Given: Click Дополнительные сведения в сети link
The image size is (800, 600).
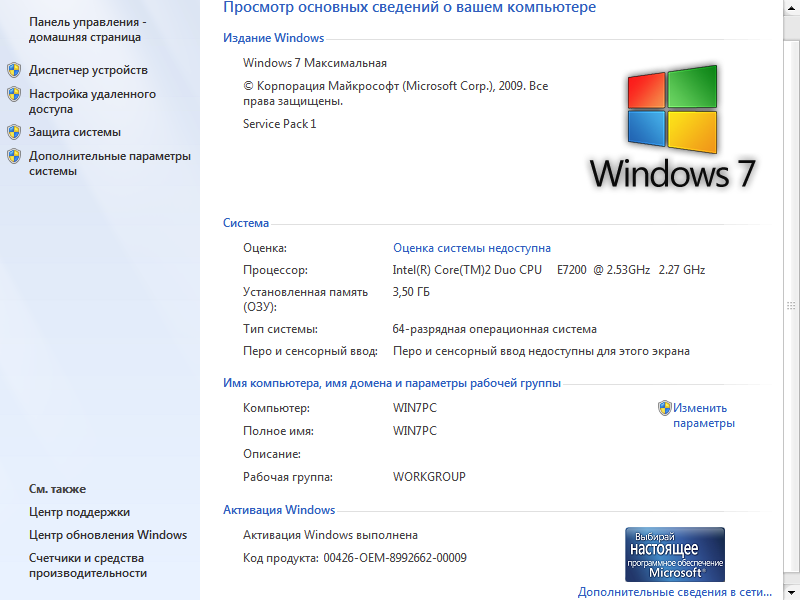Looking at the screenshot, I should 674,592.
